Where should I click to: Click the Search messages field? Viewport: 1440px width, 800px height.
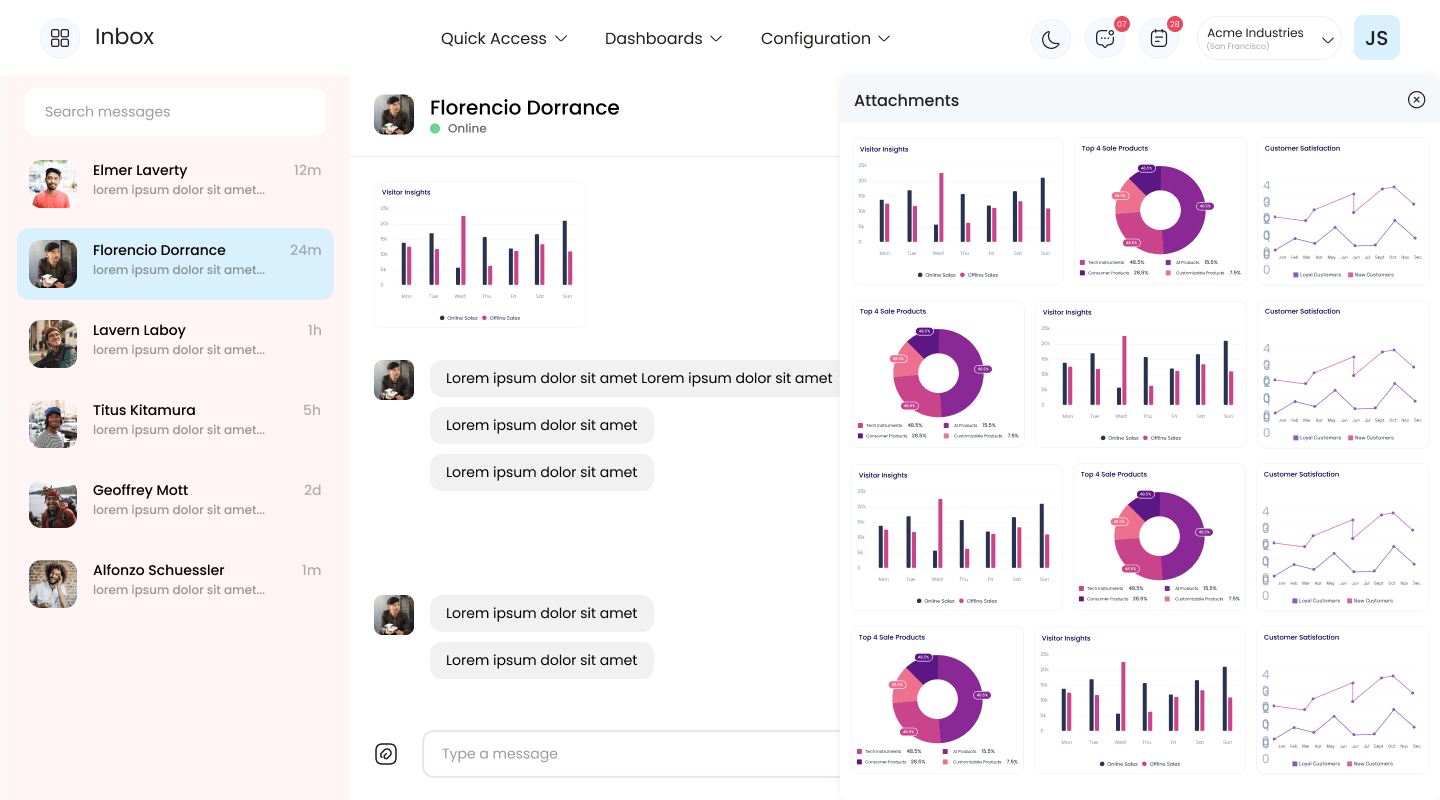click(x=176, y=112)
